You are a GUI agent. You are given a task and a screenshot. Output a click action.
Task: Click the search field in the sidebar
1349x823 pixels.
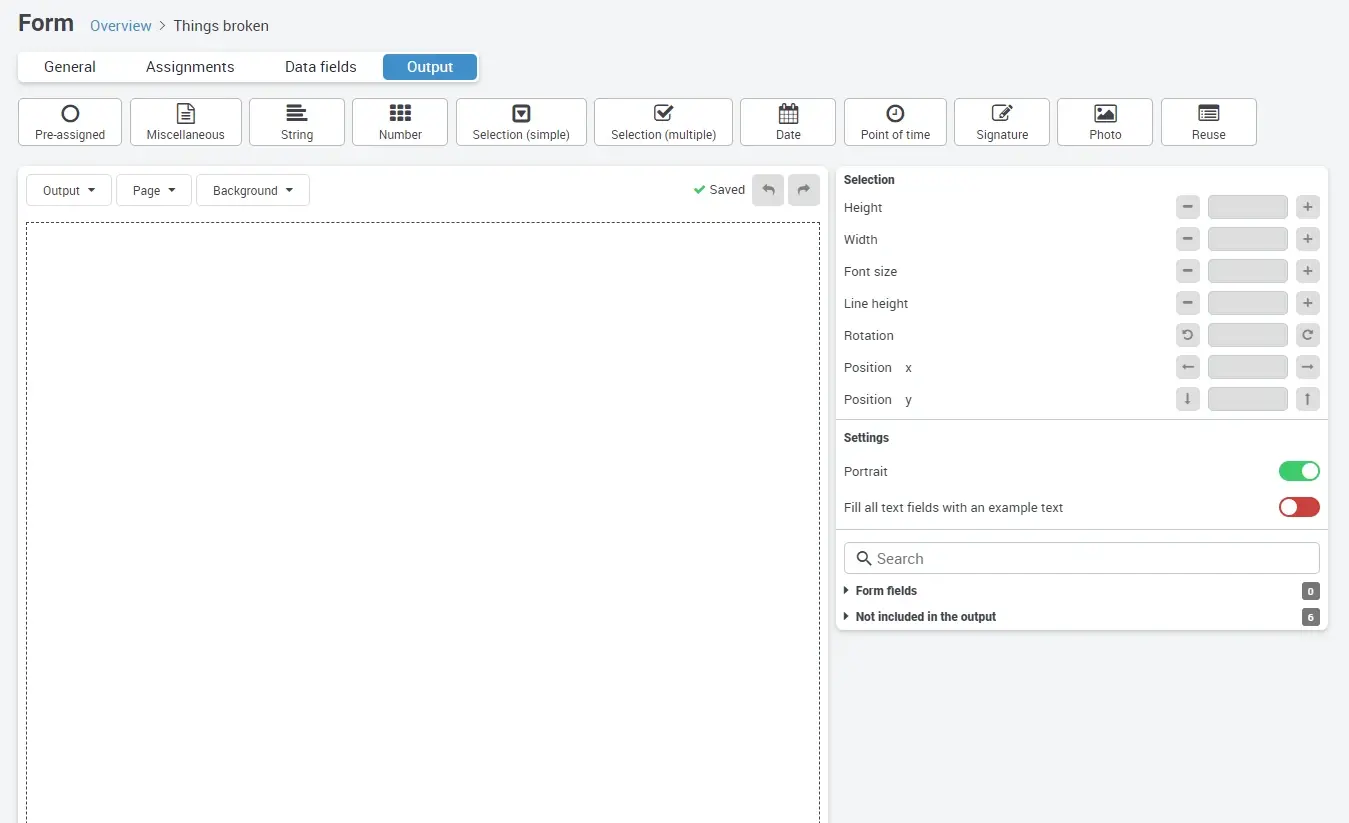[x=1081, y=558]
